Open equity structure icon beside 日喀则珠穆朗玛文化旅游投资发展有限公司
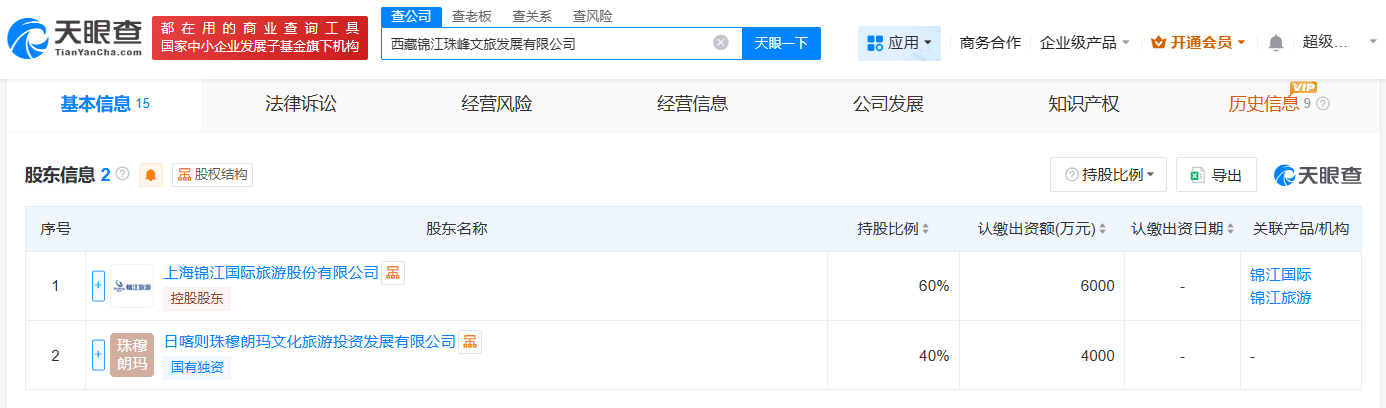 pos(470,341)
